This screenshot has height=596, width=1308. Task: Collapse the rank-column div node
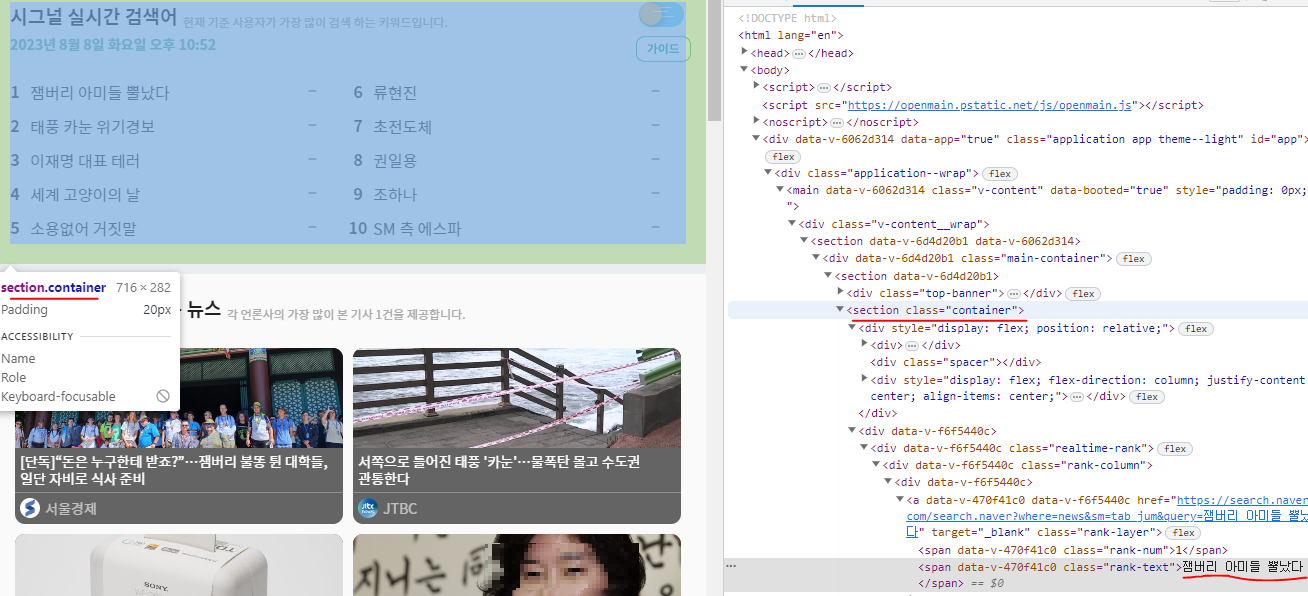point(876,465)
